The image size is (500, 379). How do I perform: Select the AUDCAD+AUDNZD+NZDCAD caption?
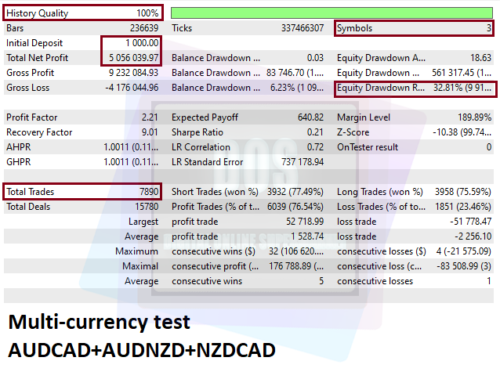(x=142, y=351)
